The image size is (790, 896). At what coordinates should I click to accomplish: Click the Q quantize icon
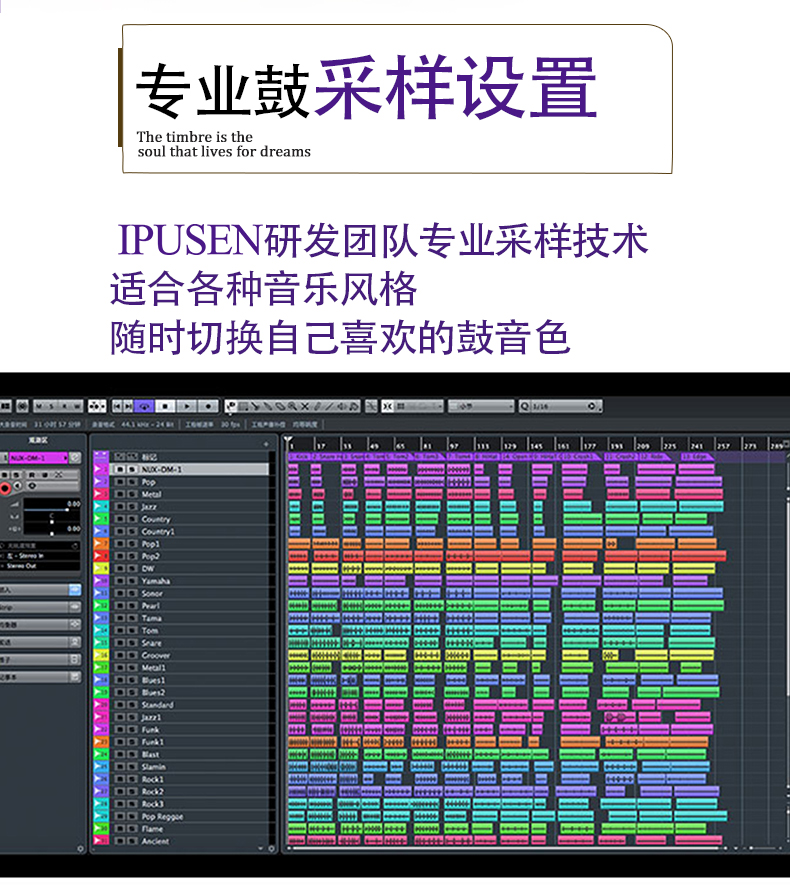524,406
